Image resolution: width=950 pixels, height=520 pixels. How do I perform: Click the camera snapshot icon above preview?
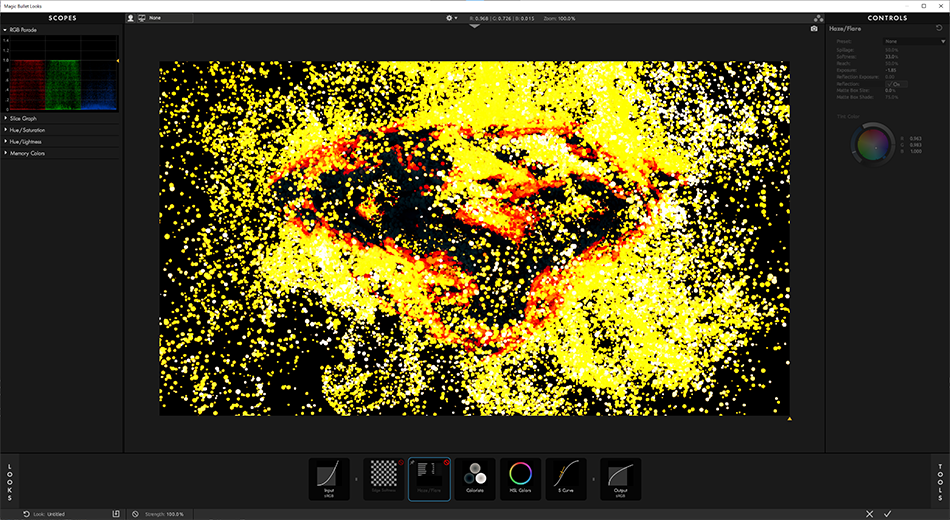tap(814, 28)
